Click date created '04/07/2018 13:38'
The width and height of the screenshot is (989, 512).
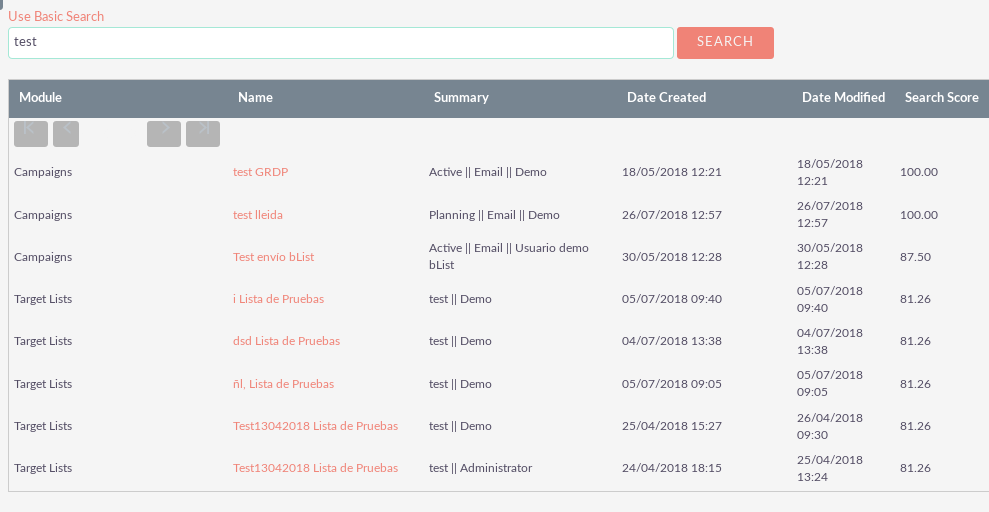pos(671,341)
